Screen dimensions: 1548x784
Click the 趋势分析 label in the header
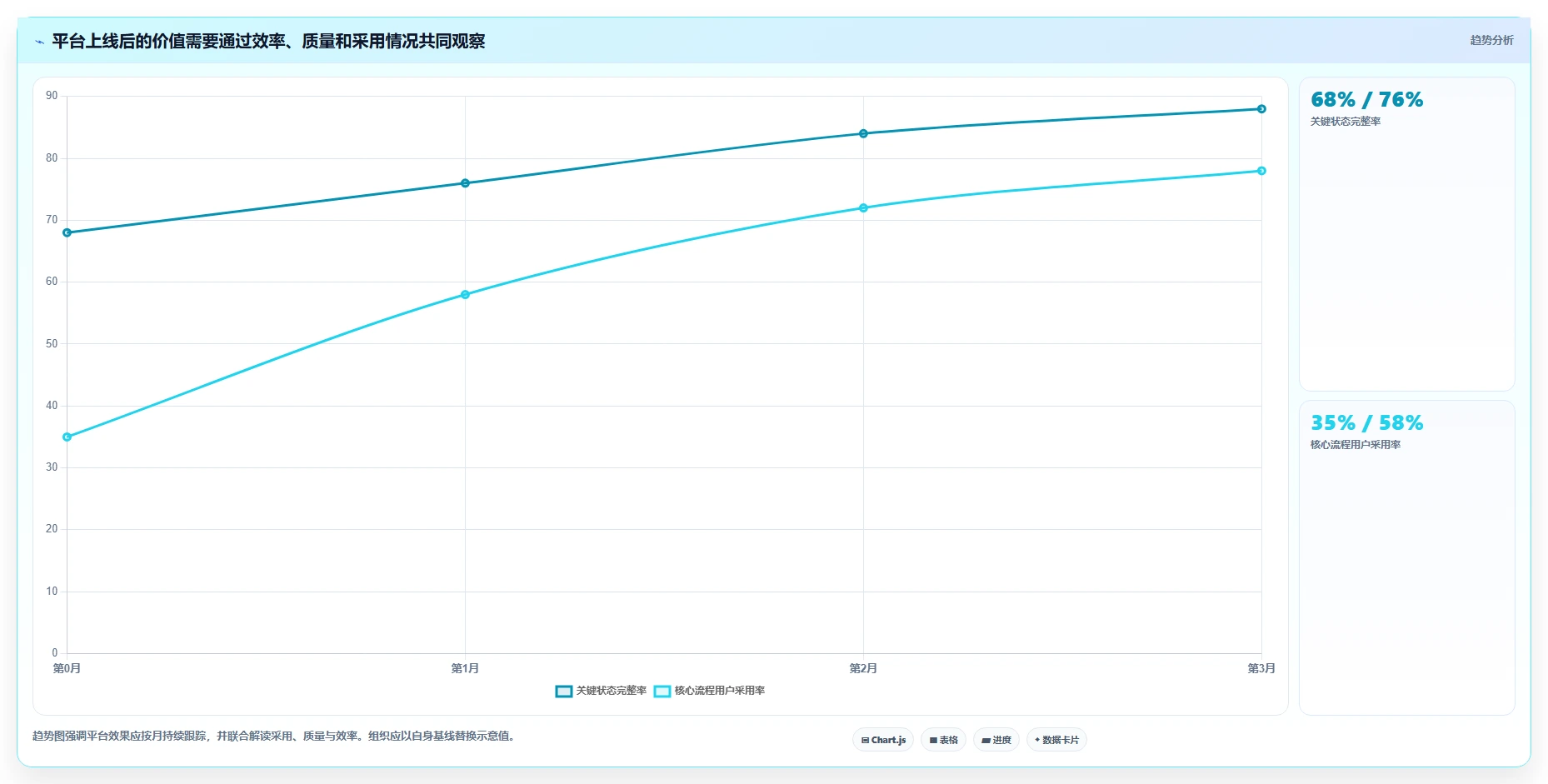coord(1491,40)
